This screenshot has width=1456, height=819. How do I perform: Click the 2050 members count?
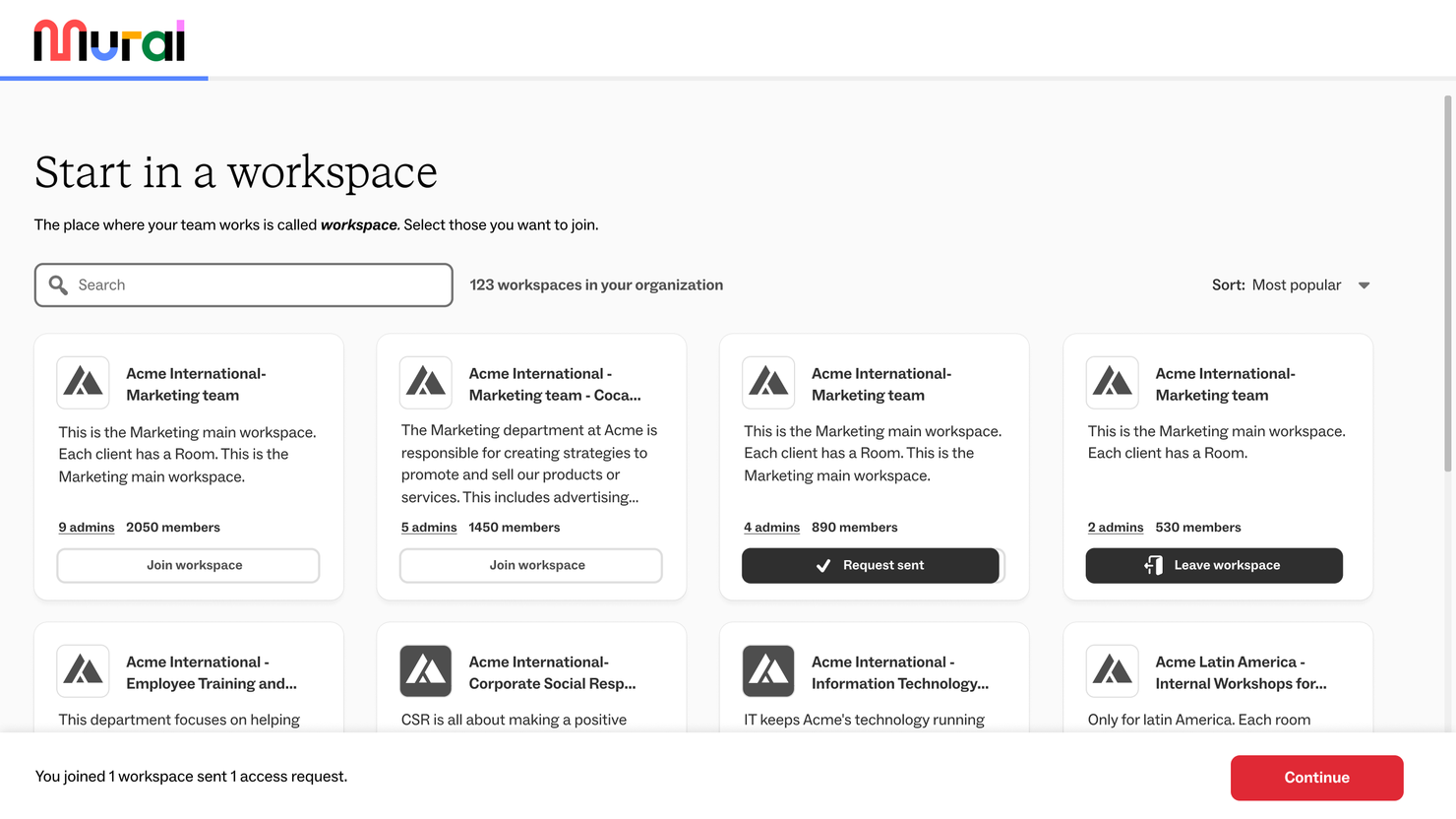pyautogui.click(x=173, y=528)
